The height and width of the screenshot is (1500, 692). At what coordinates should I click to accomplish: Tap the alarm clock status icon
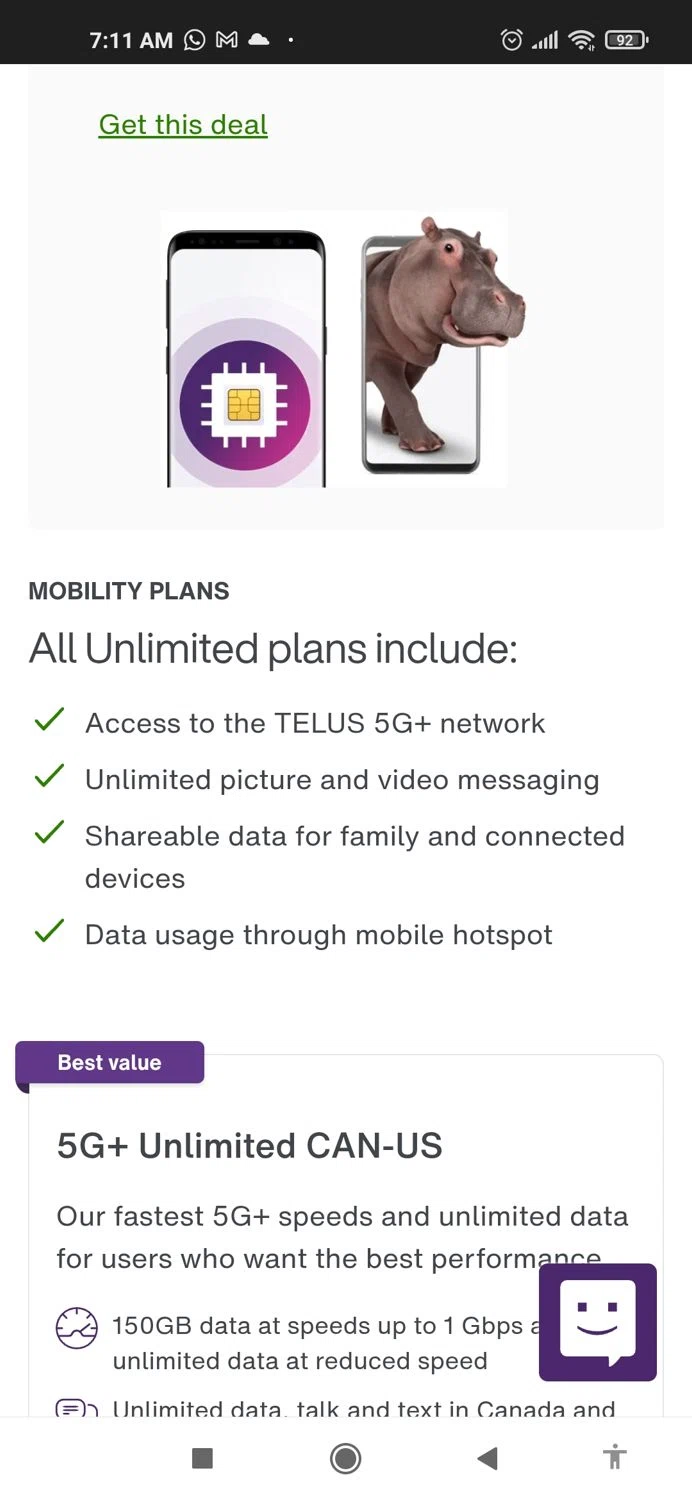tap(511, 40)
